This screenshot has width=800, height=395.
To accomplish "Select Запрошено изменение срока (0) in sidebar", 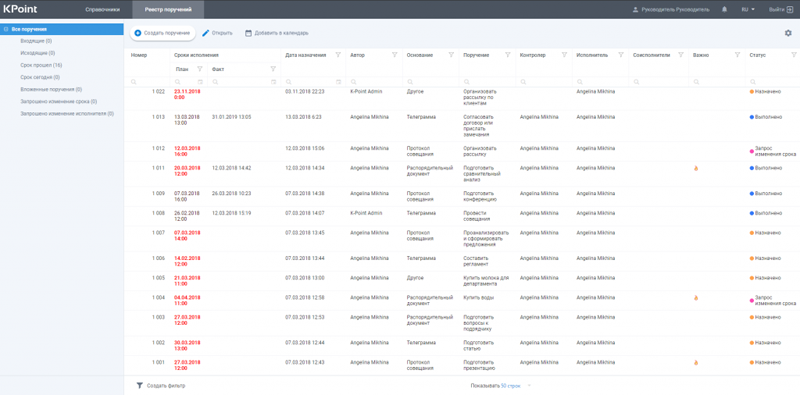I will [59, 102].
